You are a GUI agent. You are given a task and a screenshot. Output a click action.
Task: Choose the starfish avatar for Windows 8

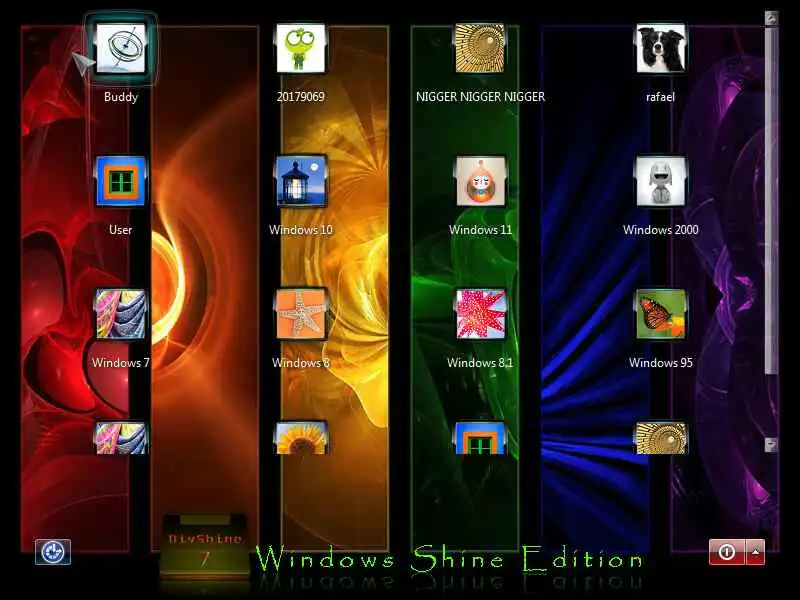tap(301, 314)
